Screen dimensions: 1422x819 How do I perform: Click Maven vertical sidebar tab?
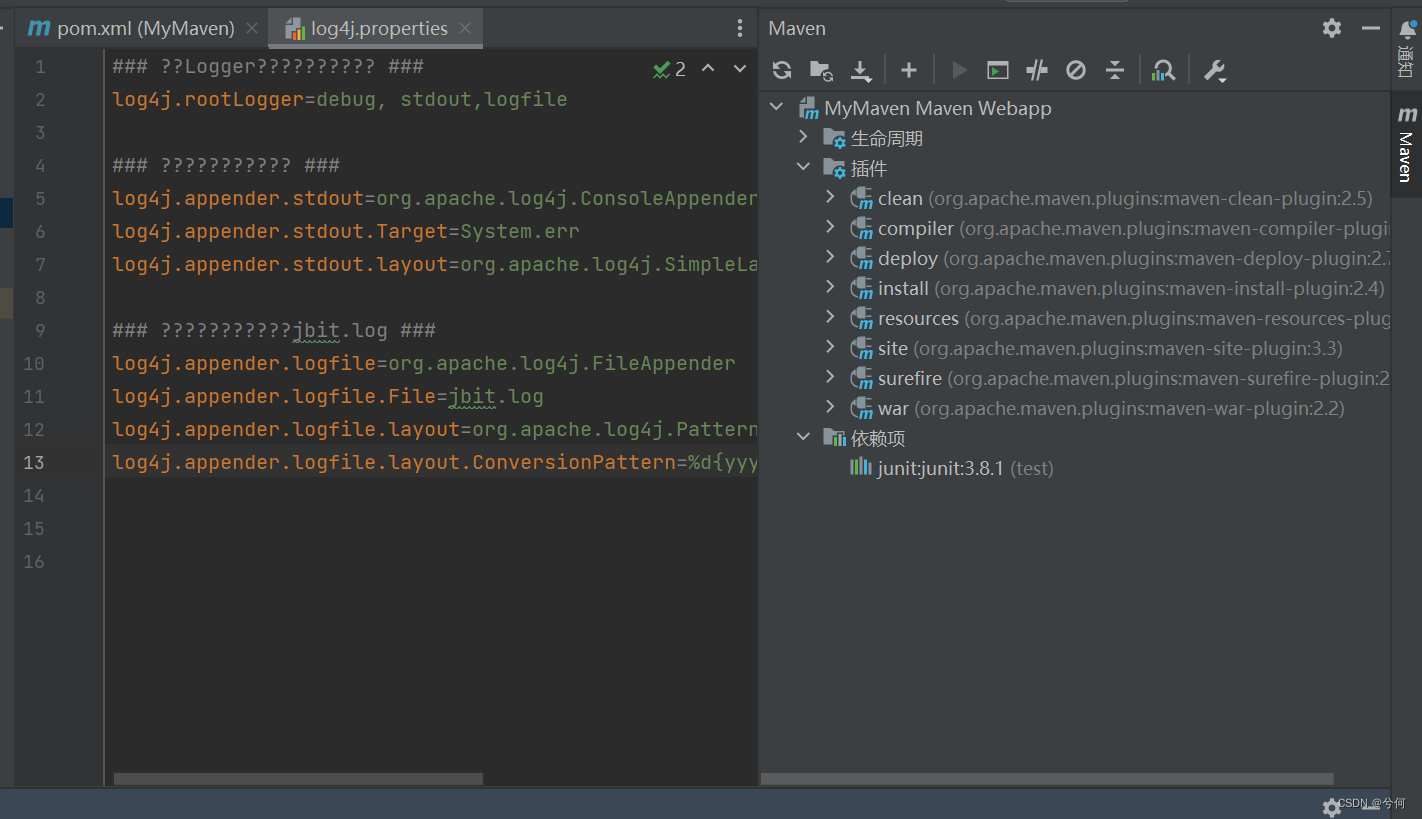coord(1407,142)
